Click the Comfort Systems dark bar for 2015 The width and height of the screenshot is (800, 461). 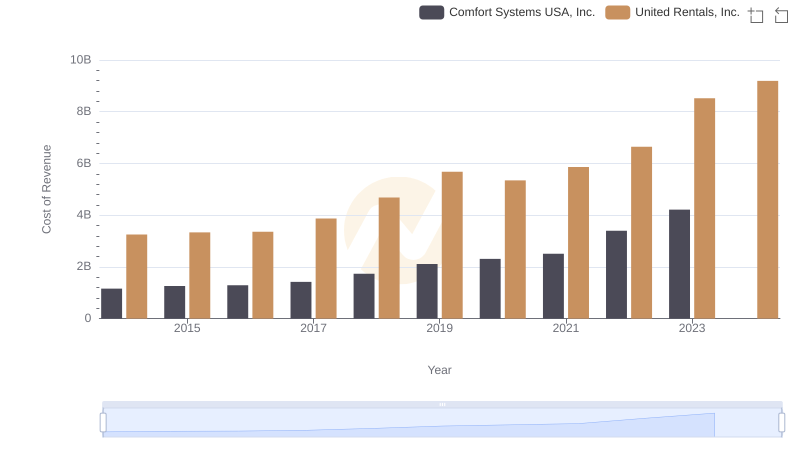coord(174,302)
